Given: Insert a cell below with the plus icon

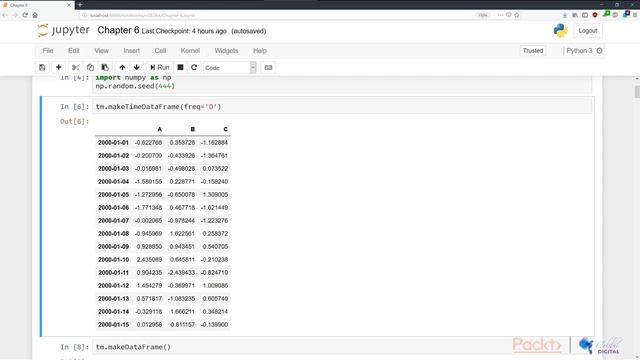Looking at the screenshot, I should click(59, 67).
